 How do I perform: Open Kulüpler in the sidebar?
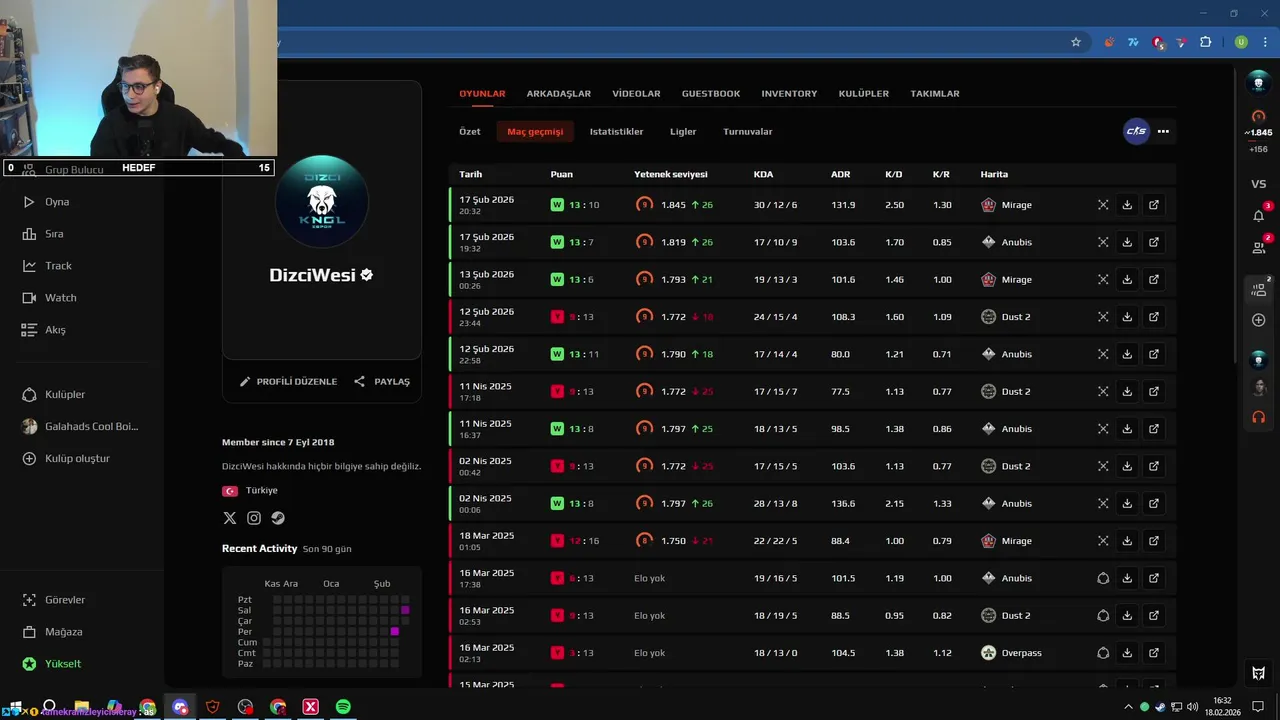[x=54, y=395]
